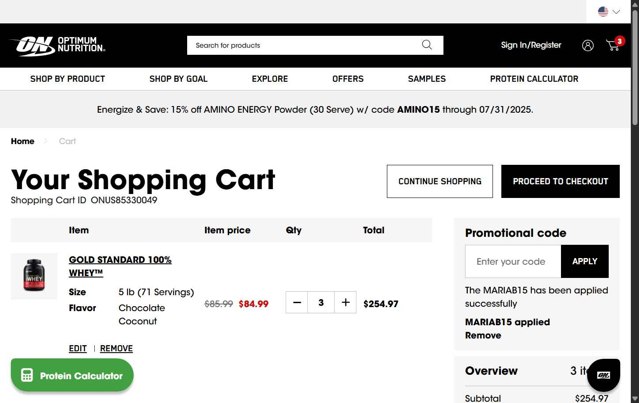This screenshot has height=403, width=639.
Task: Increase quantity with plus button
Action: click(x=345, y=302)
